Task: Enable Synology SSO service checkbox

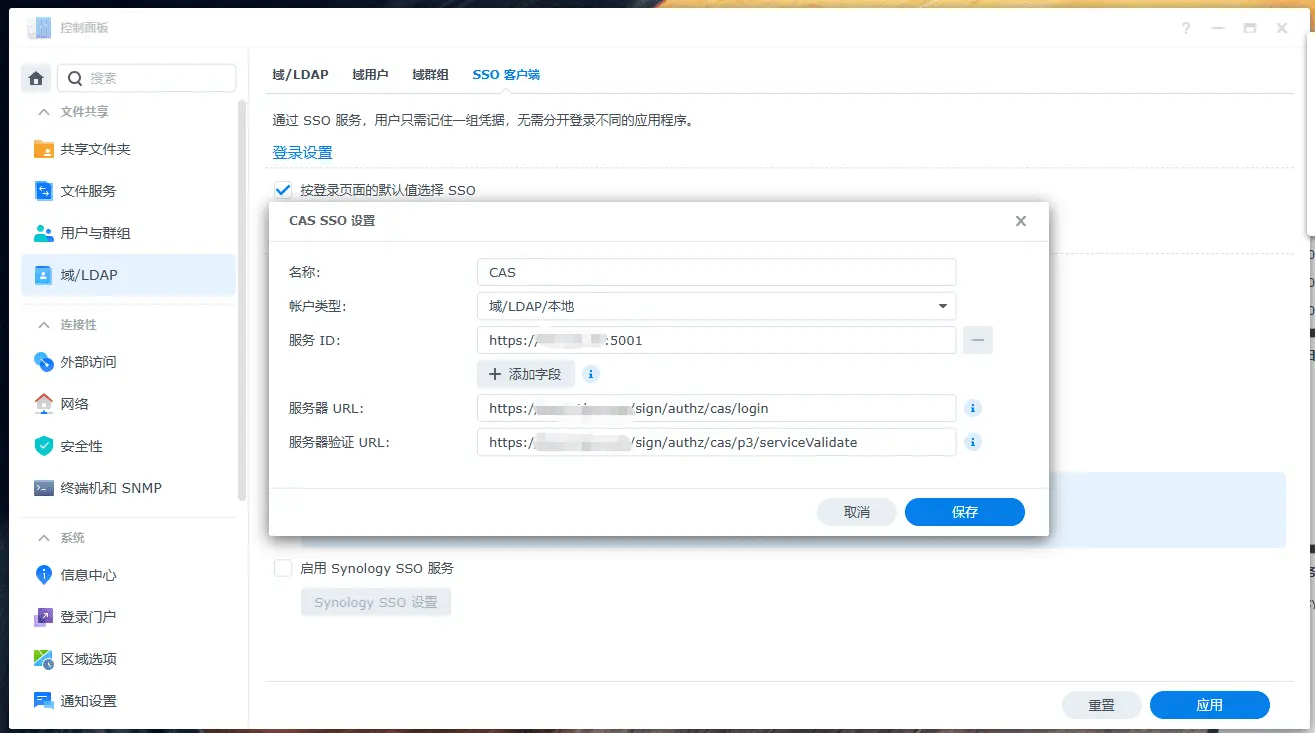Action: click(x=283, y=568)
